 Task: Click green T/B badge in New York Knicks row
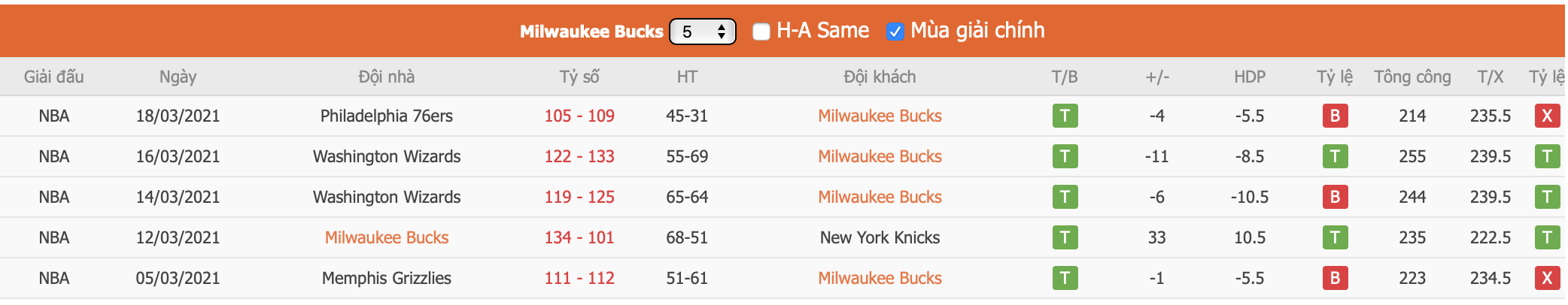tap(1065, 237)
